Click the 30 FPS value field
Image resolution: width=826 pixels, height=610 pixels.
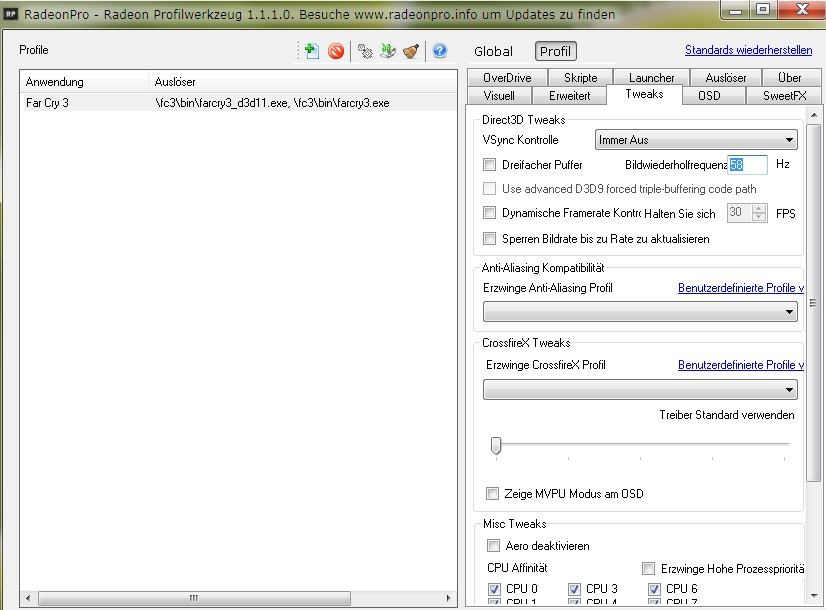[x=740, y=213]
